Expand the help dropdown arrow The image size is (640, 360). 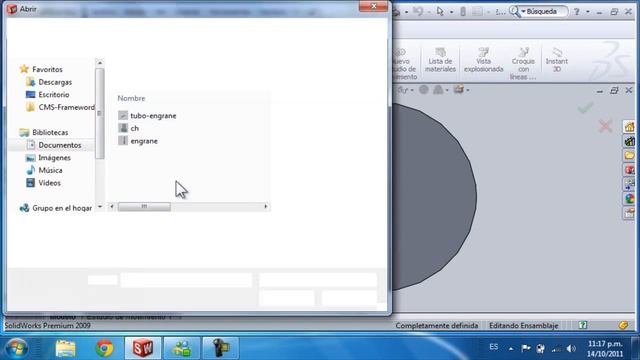(588, 12)
